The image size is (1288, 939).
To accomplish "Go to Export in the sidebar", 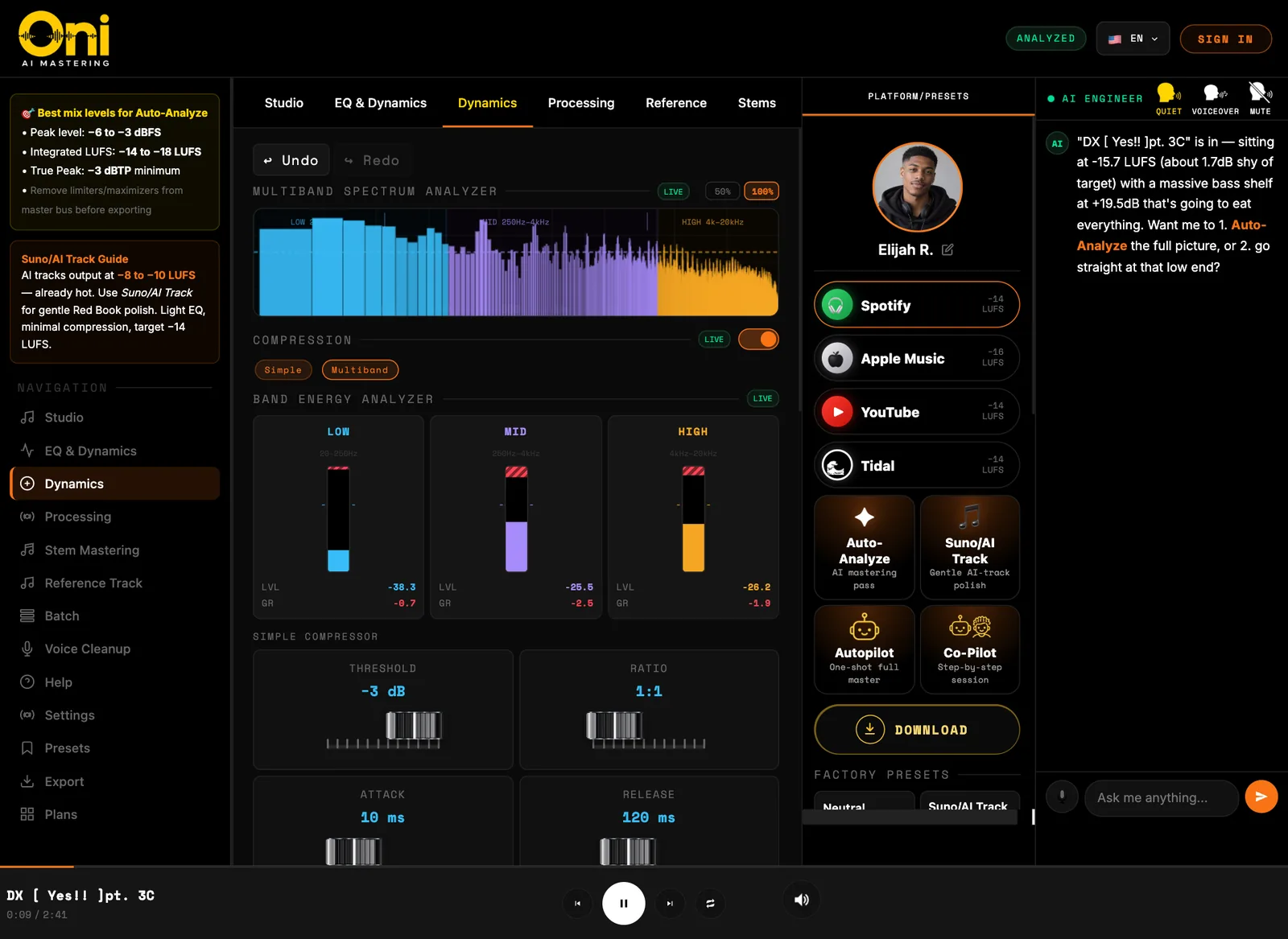I will pos(114,781).
